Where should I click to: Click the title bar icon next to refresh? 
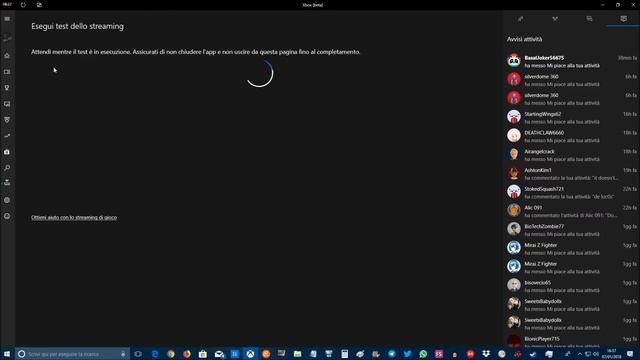[39, 5]
